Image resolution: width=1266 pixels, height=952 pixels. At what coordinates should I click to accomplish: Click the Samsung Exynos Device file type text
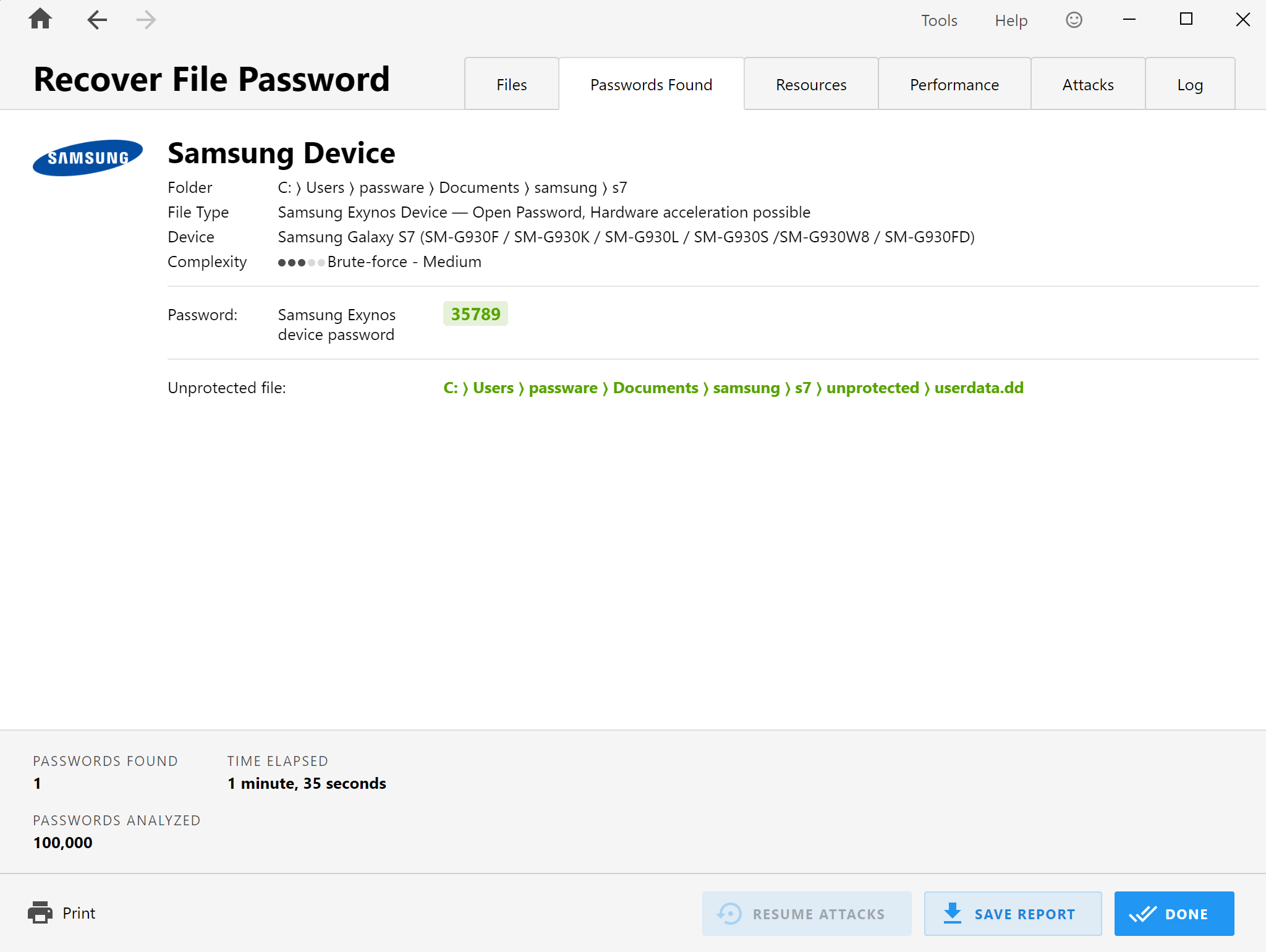544,212
